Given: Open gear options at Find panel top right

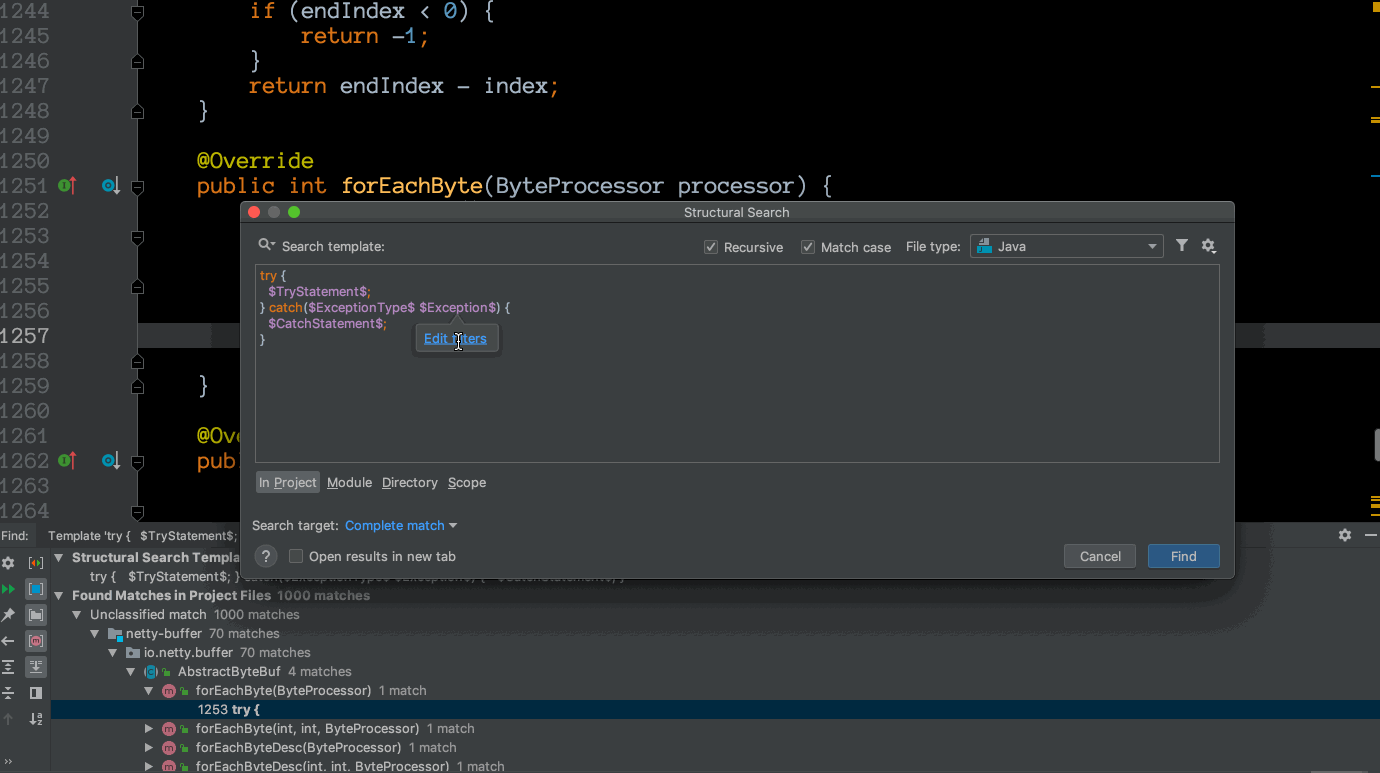Looking at the screenshot, I should 1345,535.
